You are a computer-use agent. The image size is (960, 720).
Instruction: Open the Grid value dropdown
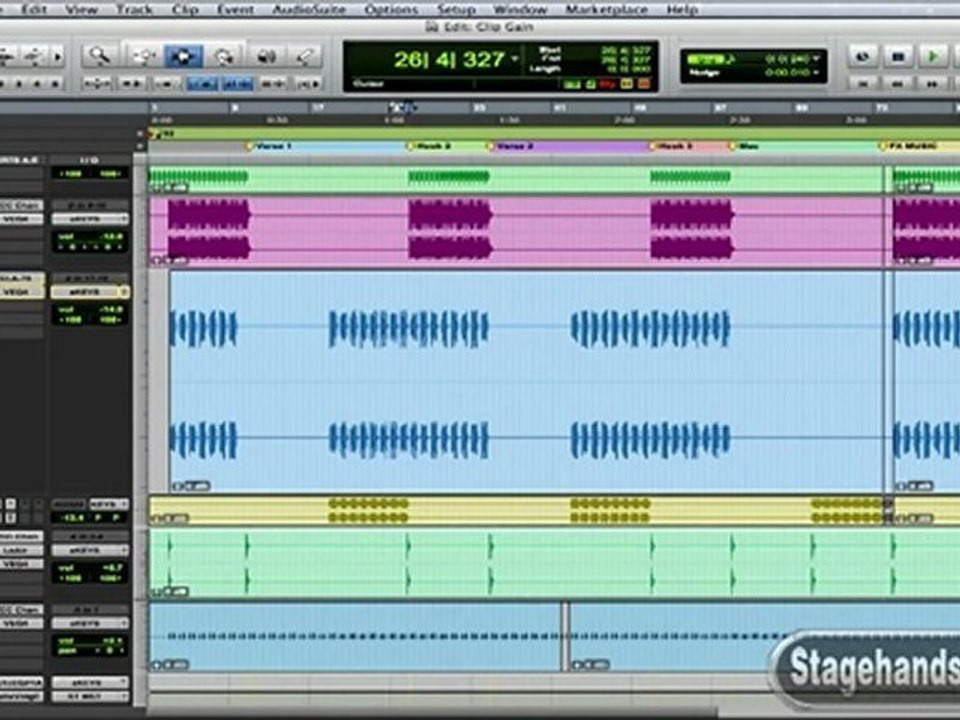tap(816, 59)
